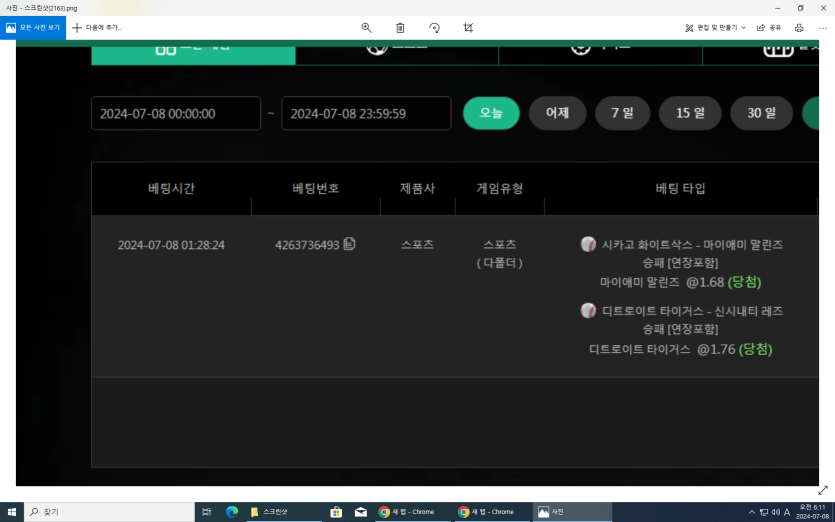Click the 디트로이트 타이거스 - 신시내티 레즈 match text

pyautogui.click(x=692, y=311)
